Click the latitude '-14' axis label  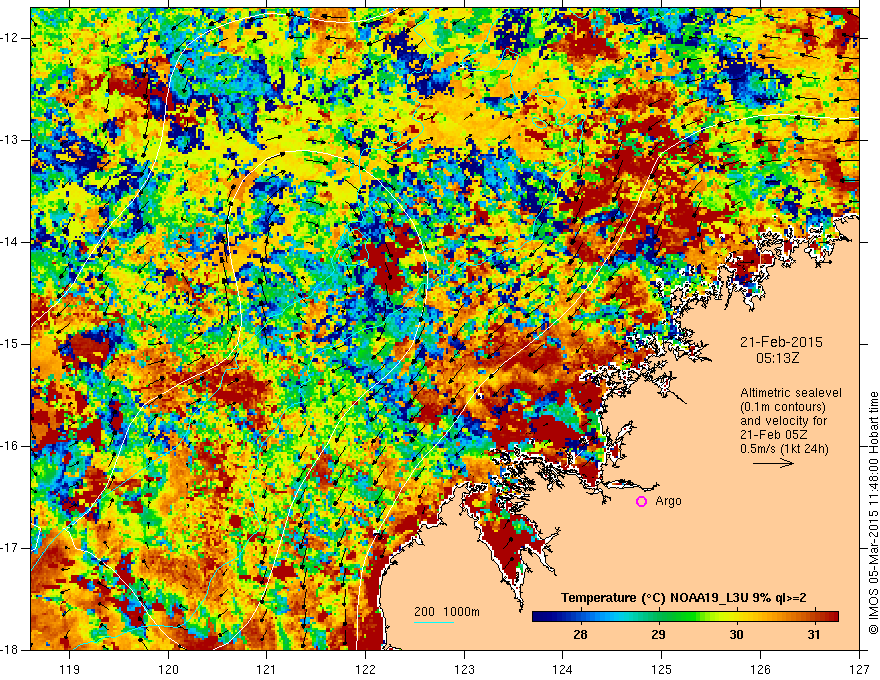pos(10,242)
